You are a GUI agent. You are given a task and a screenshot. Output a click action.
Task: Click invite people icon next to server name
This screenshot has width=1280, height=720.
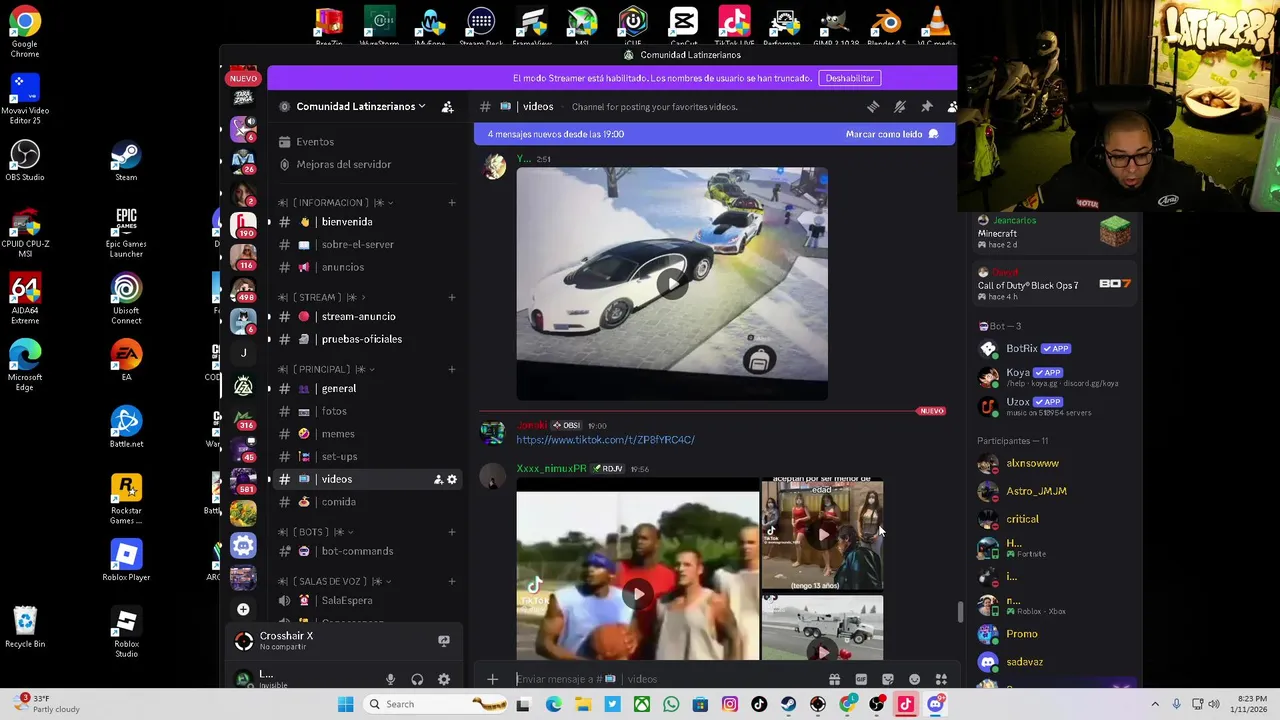(448, 107)
